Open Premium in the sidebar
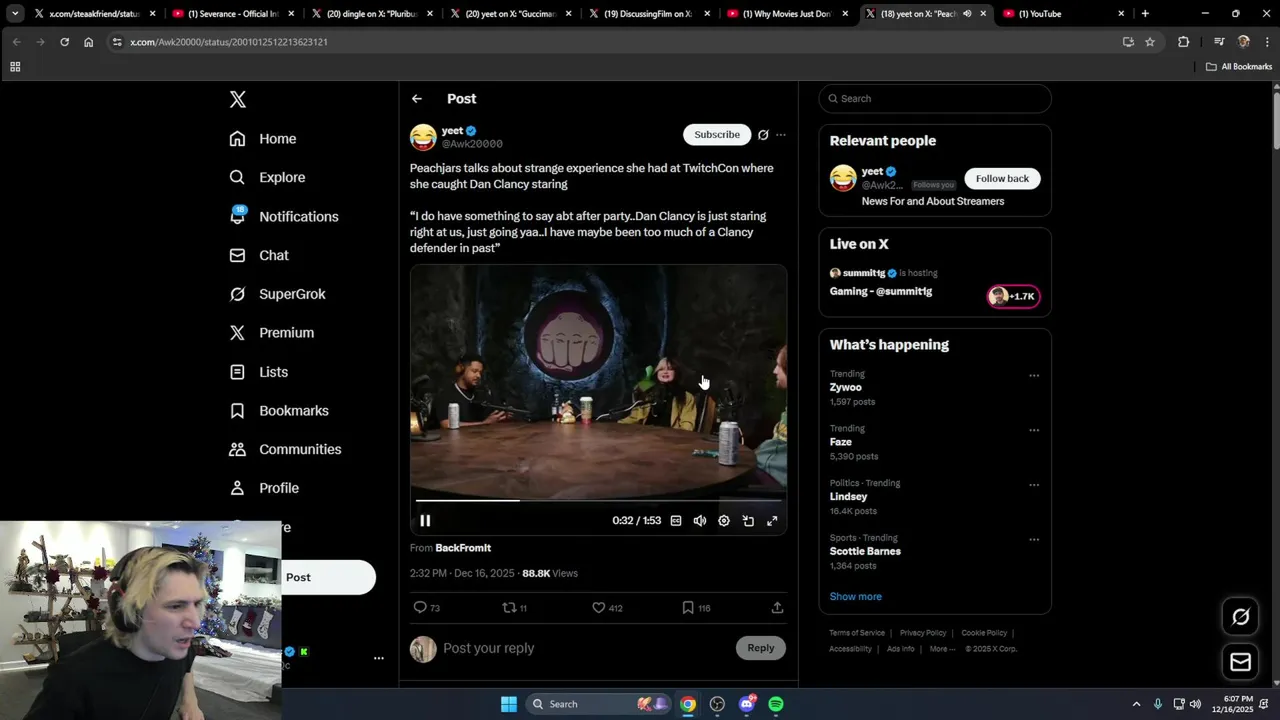 coord(272,333)
